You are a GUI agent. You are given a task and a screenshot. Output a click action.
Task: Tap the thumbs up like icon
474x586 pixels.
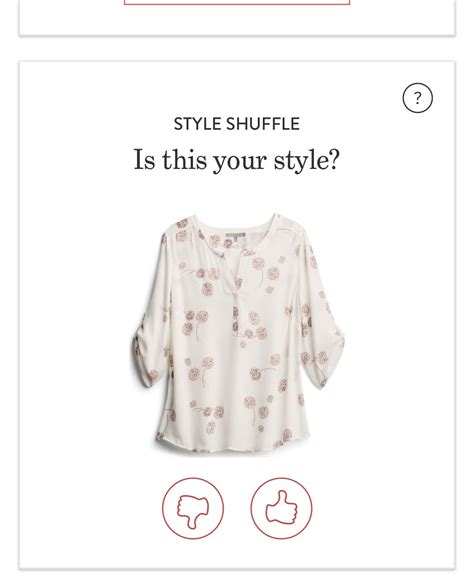pyautogui.click(x=281, y=508)
